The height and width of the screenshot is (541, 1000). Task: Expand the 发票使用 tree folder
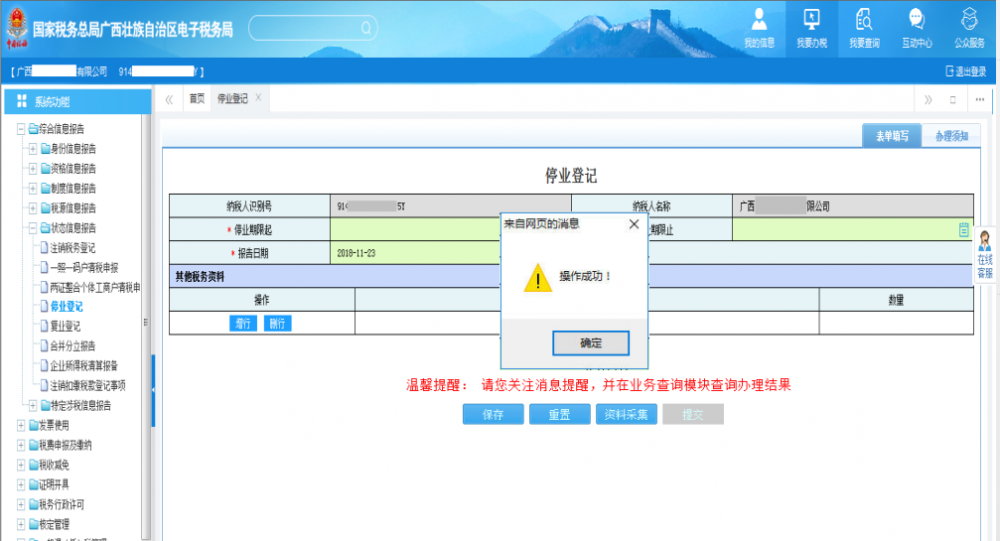coord(22,425)
